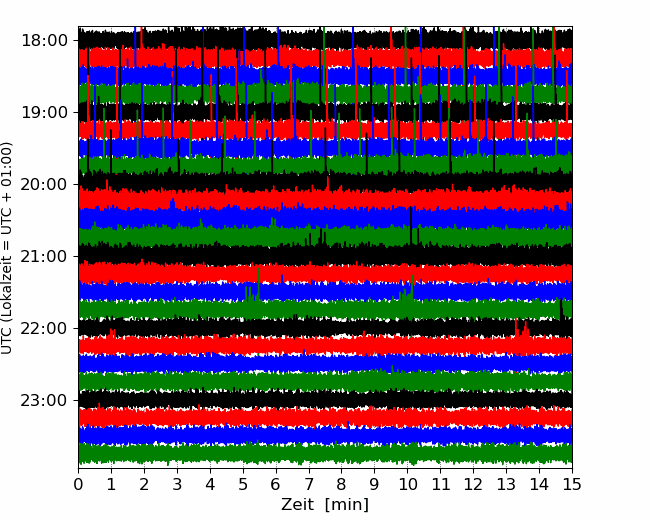Click the 22:00 y-axis tick label
Image resolution: width=650 pixels, height=520 pixels.
click(x=44, y=328)
